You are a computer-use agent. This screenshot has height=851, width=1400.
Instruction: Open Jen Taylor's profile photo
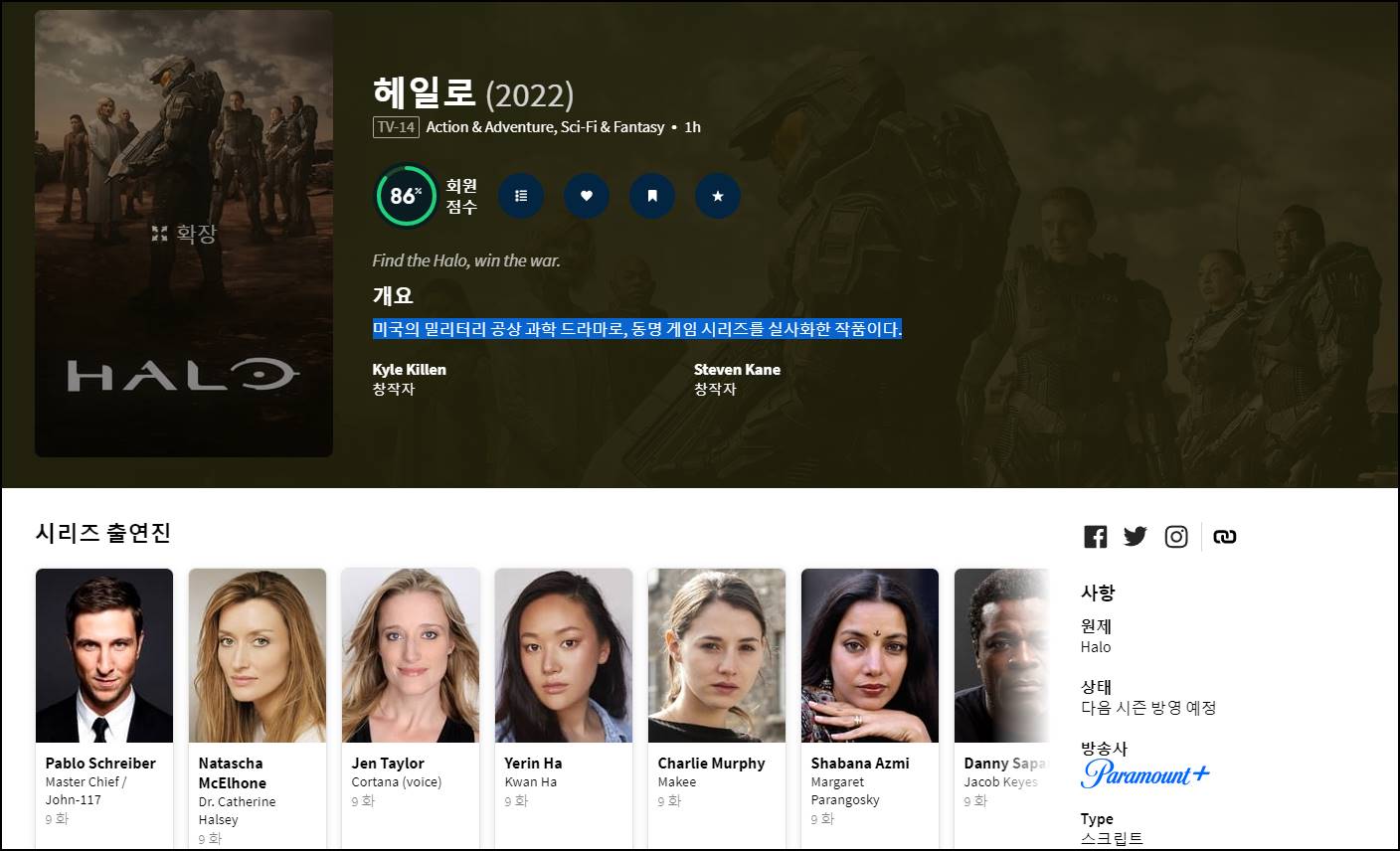[x=411, y=655]
